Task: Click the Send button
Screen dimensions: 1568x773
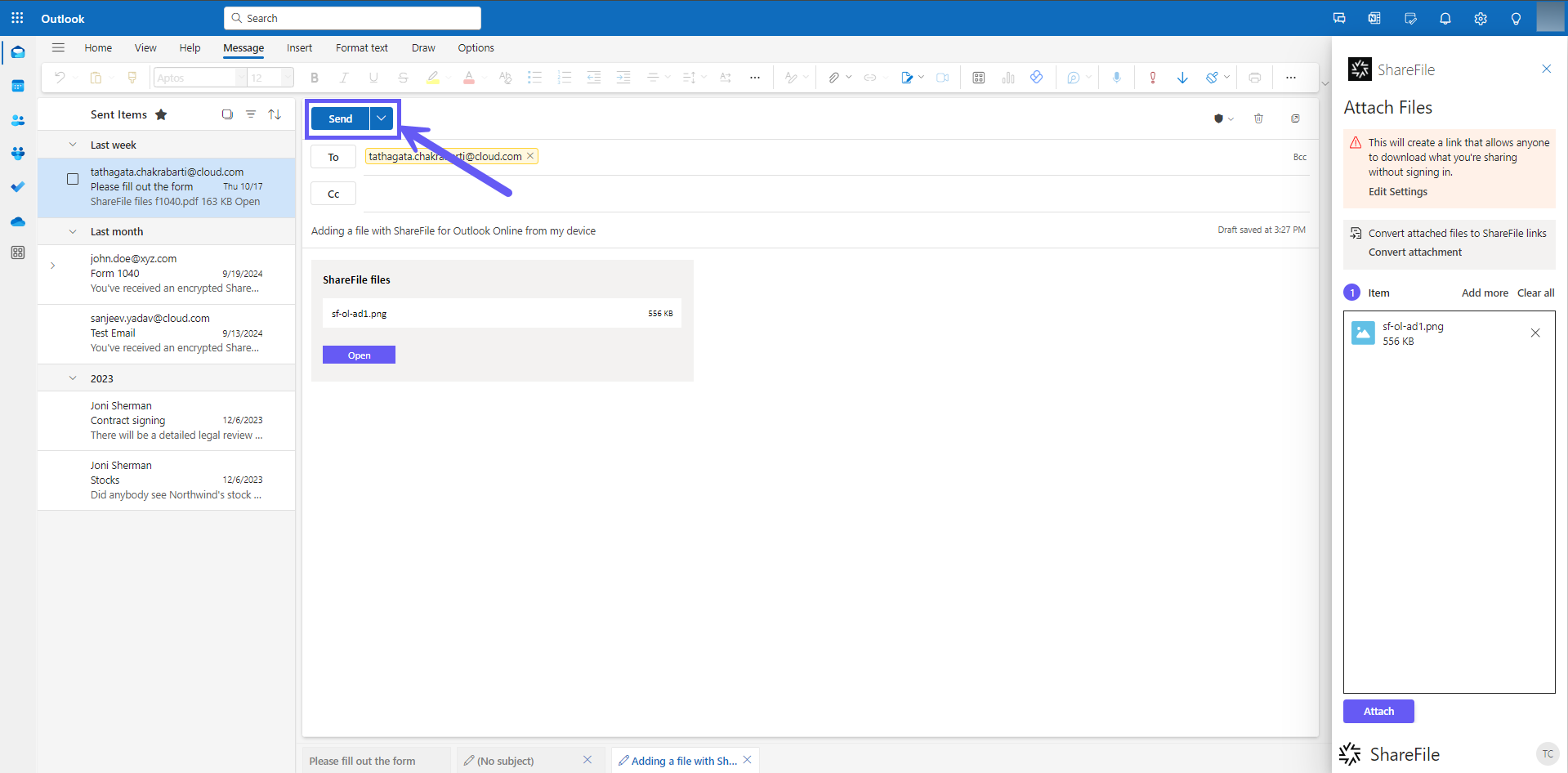Action: [x=341, y=118]
